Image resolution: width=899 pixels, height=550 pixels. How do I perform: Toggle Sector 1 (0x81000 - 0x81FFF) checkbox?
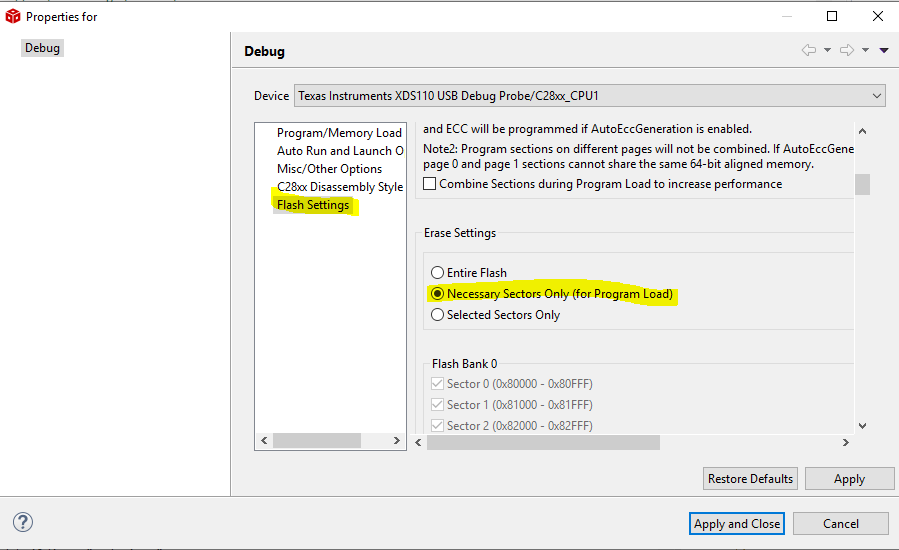pyautogui.click(x=437, y=405)
